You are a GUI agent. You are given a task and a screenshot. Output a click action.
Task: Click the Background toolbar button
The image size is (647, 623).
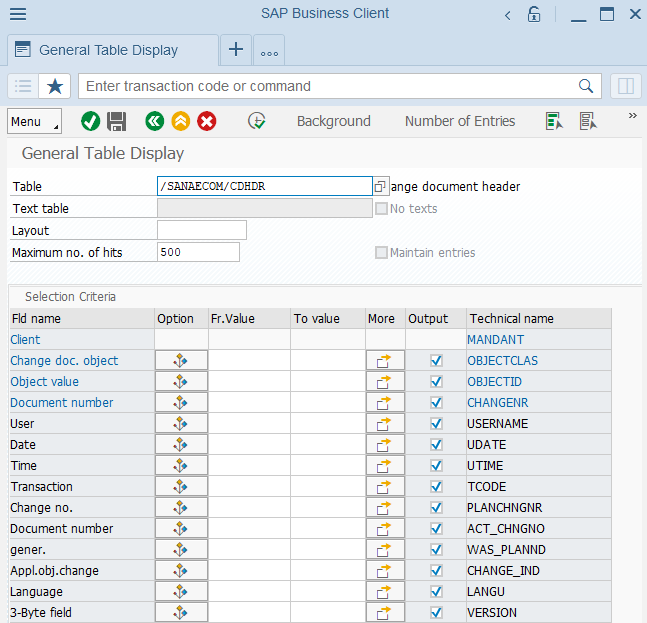333,121
